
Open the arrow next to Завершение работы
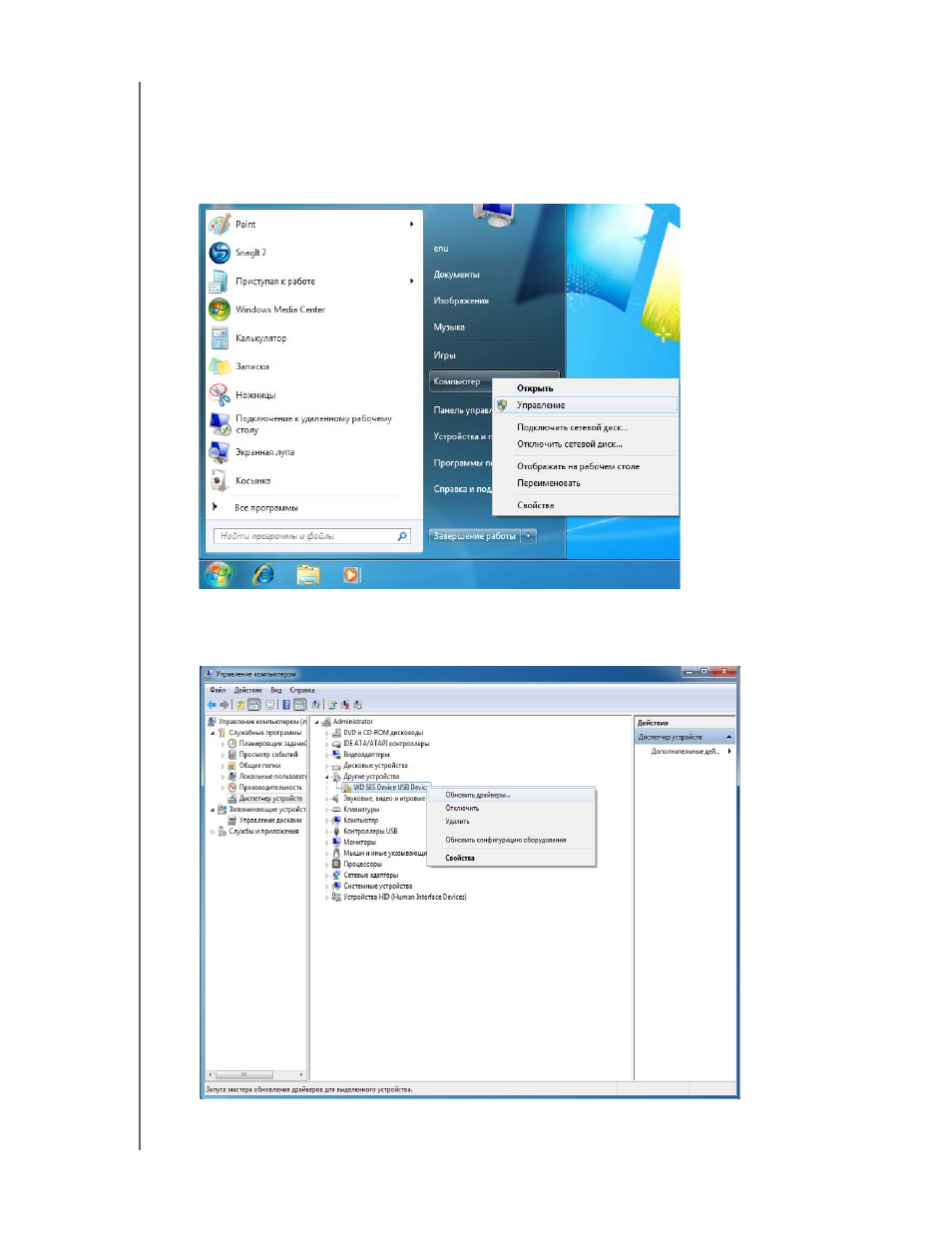tap(529, 536)
